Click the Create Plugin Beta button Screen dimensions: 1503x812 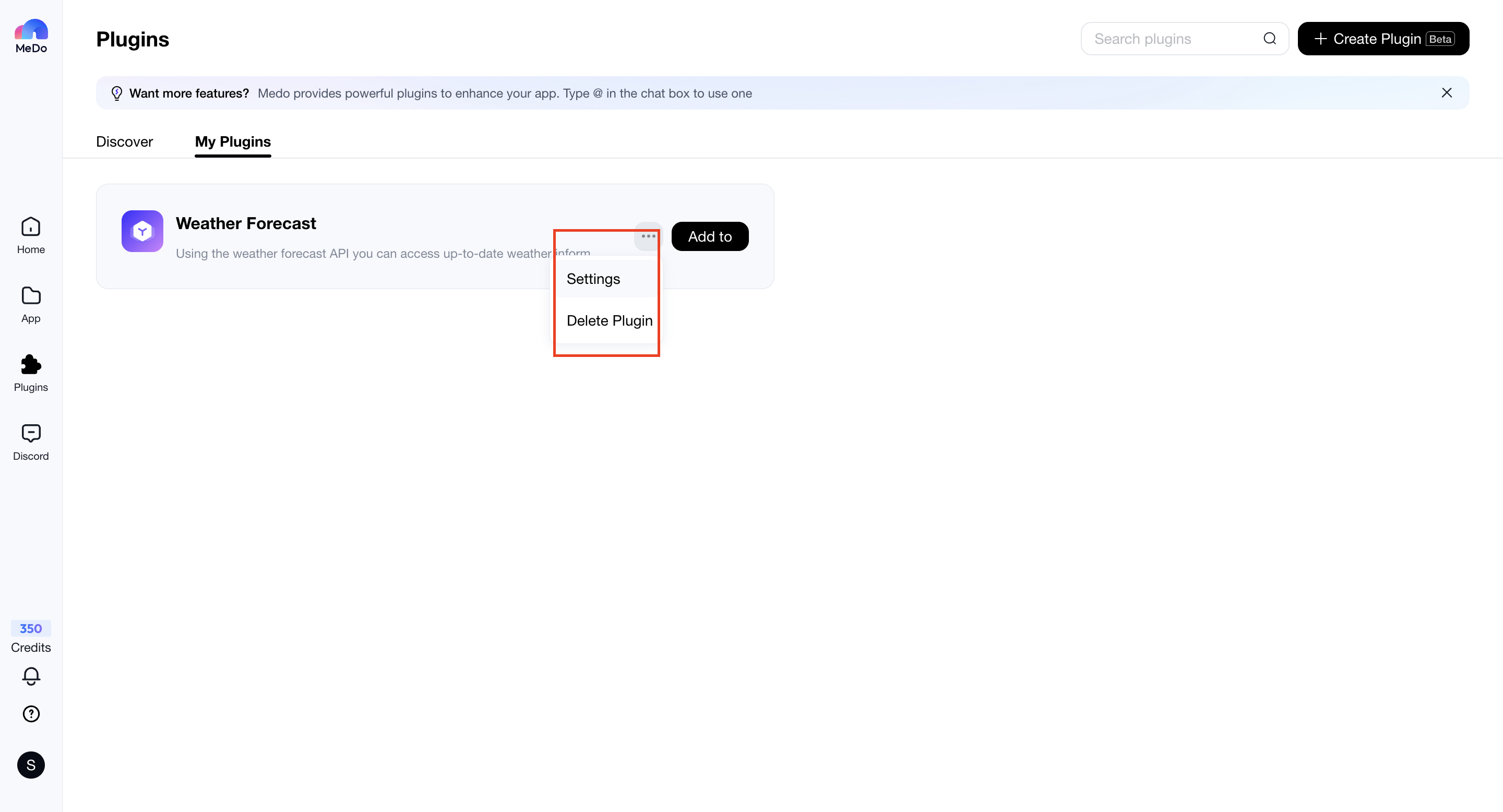[x=1383, y=39]
